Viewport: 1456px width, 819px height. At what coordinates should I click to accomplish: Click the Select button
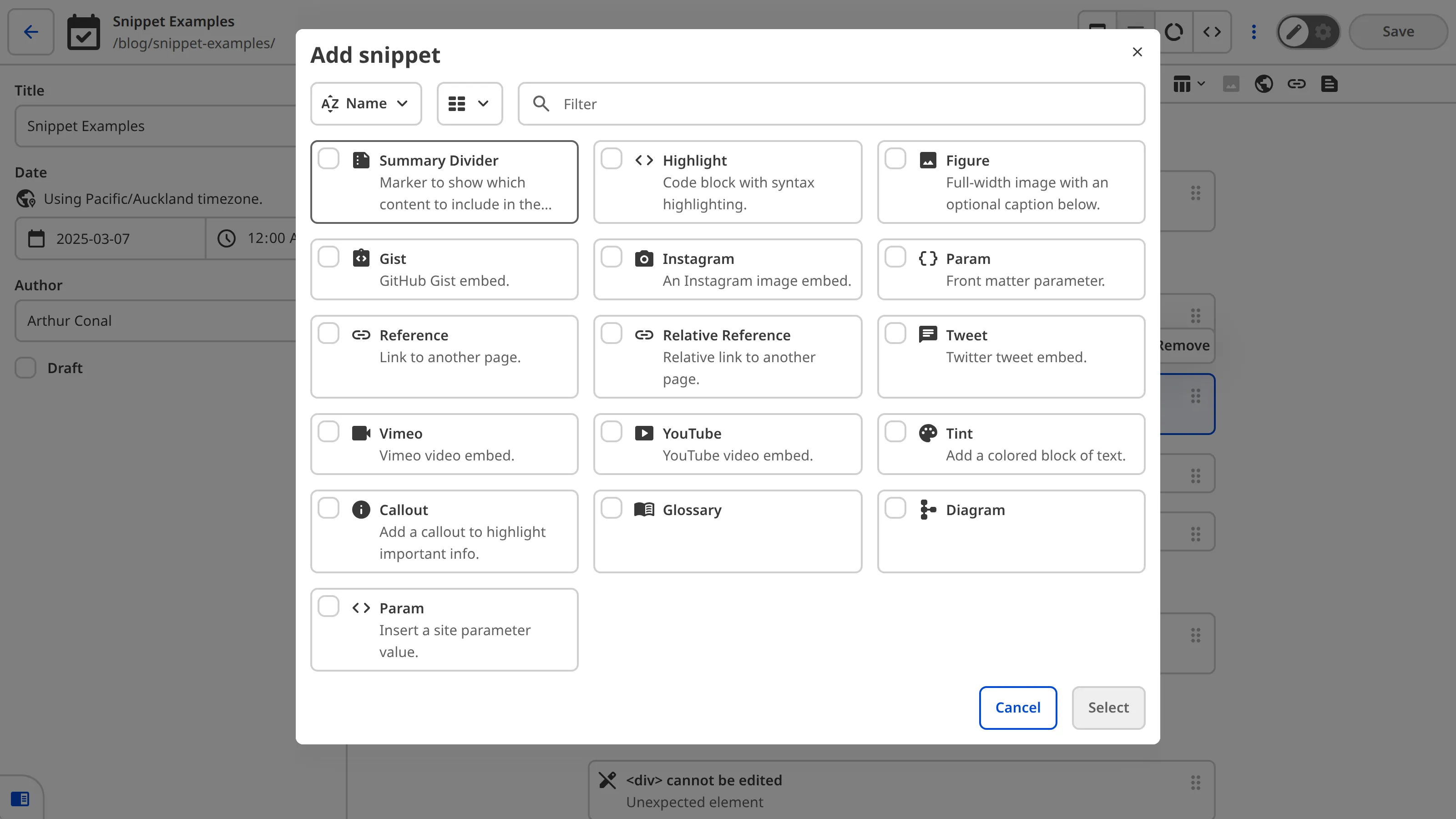1108,708
